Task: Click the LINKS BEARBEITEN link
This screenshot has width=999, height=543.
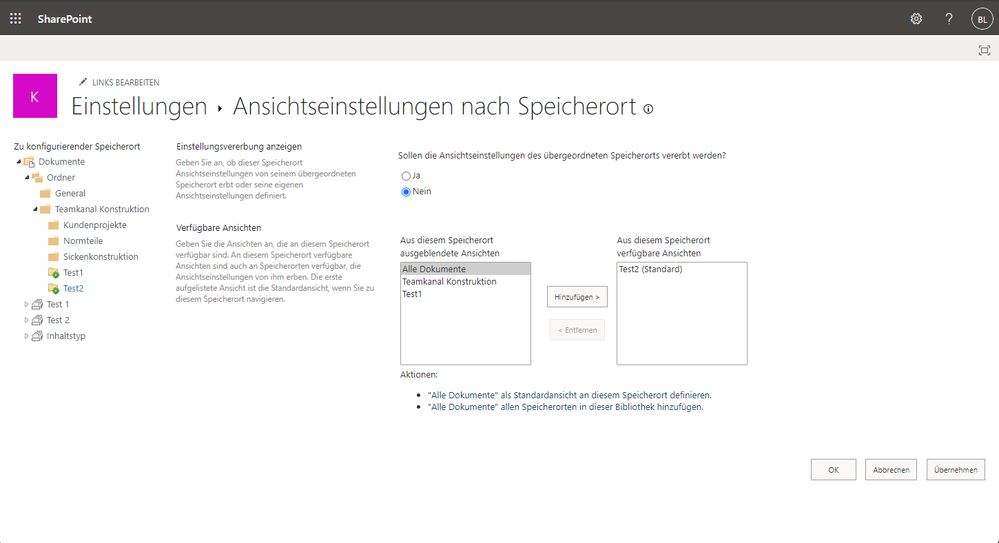Action: click(x=126, y=82)
